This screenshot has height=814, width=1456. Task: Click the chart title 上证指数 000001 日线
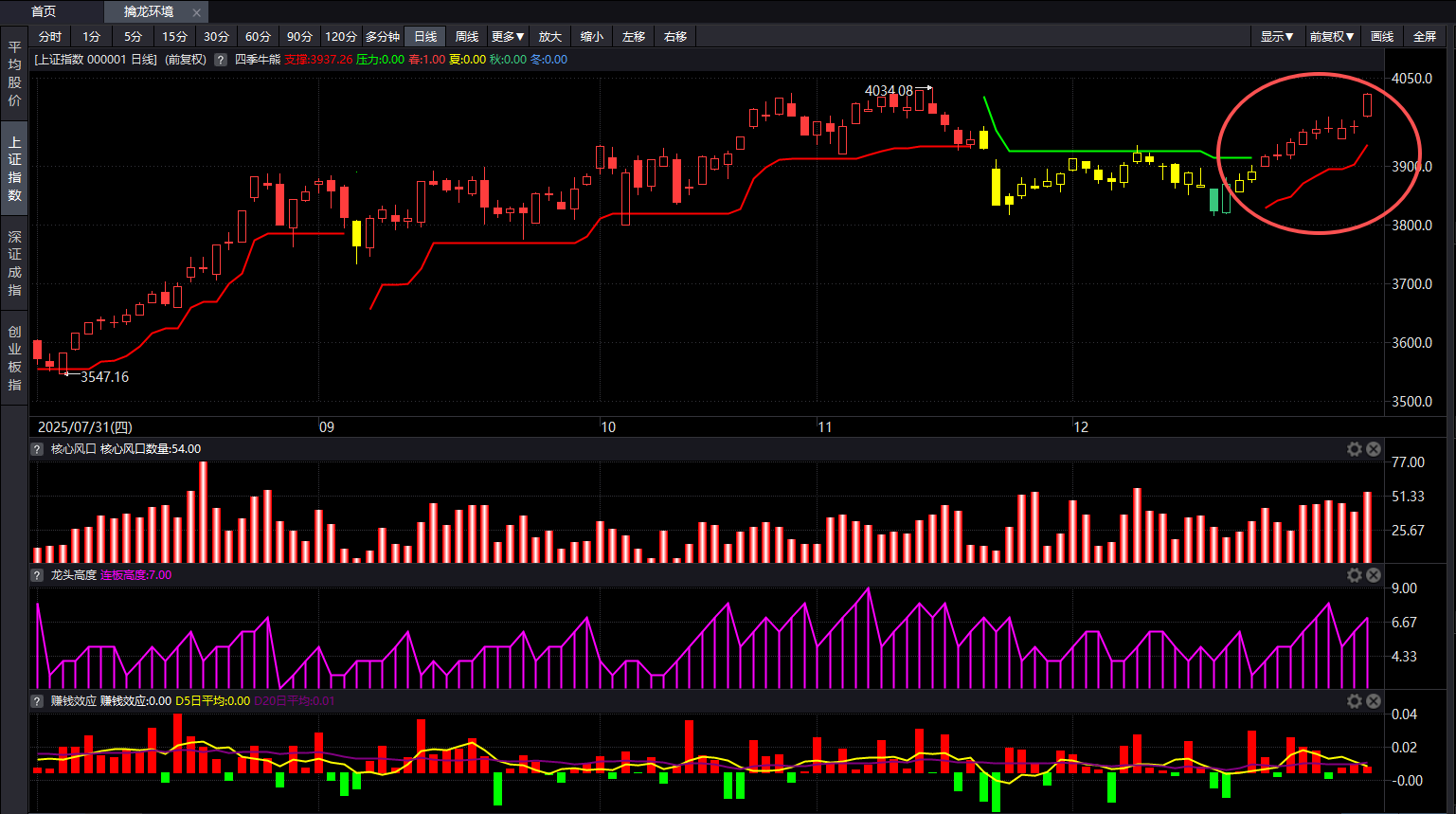96,60
